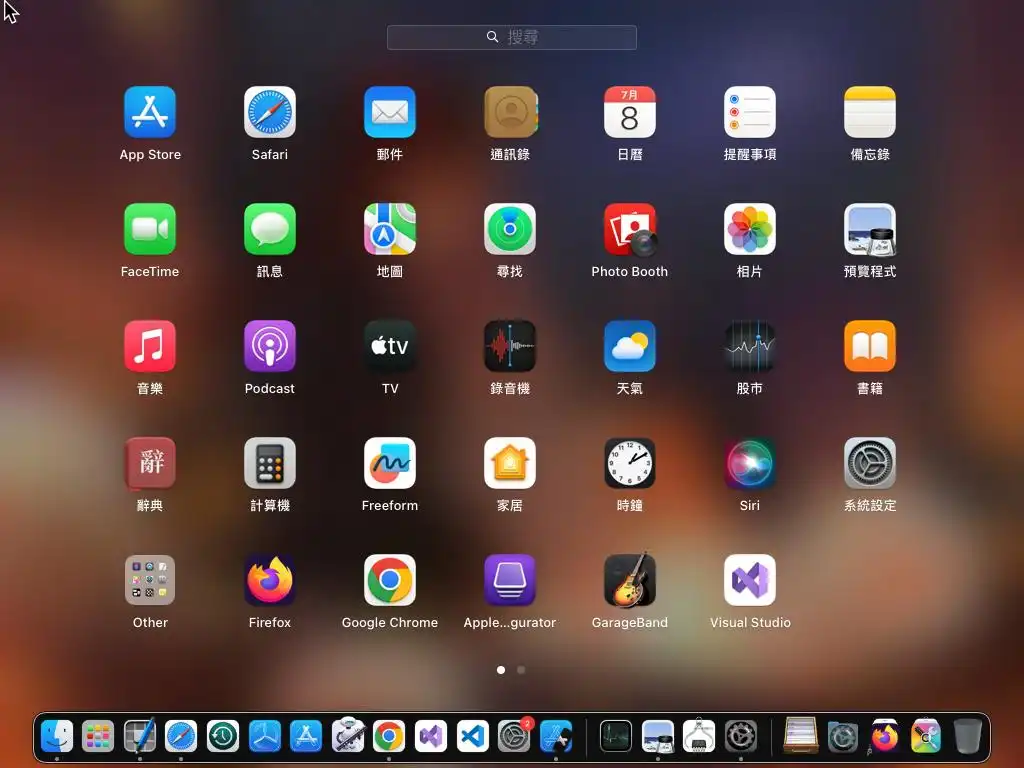Screen dimensions: 1024x768
Task: Launch the Podcast app
Action: click(x=270, y=345)
